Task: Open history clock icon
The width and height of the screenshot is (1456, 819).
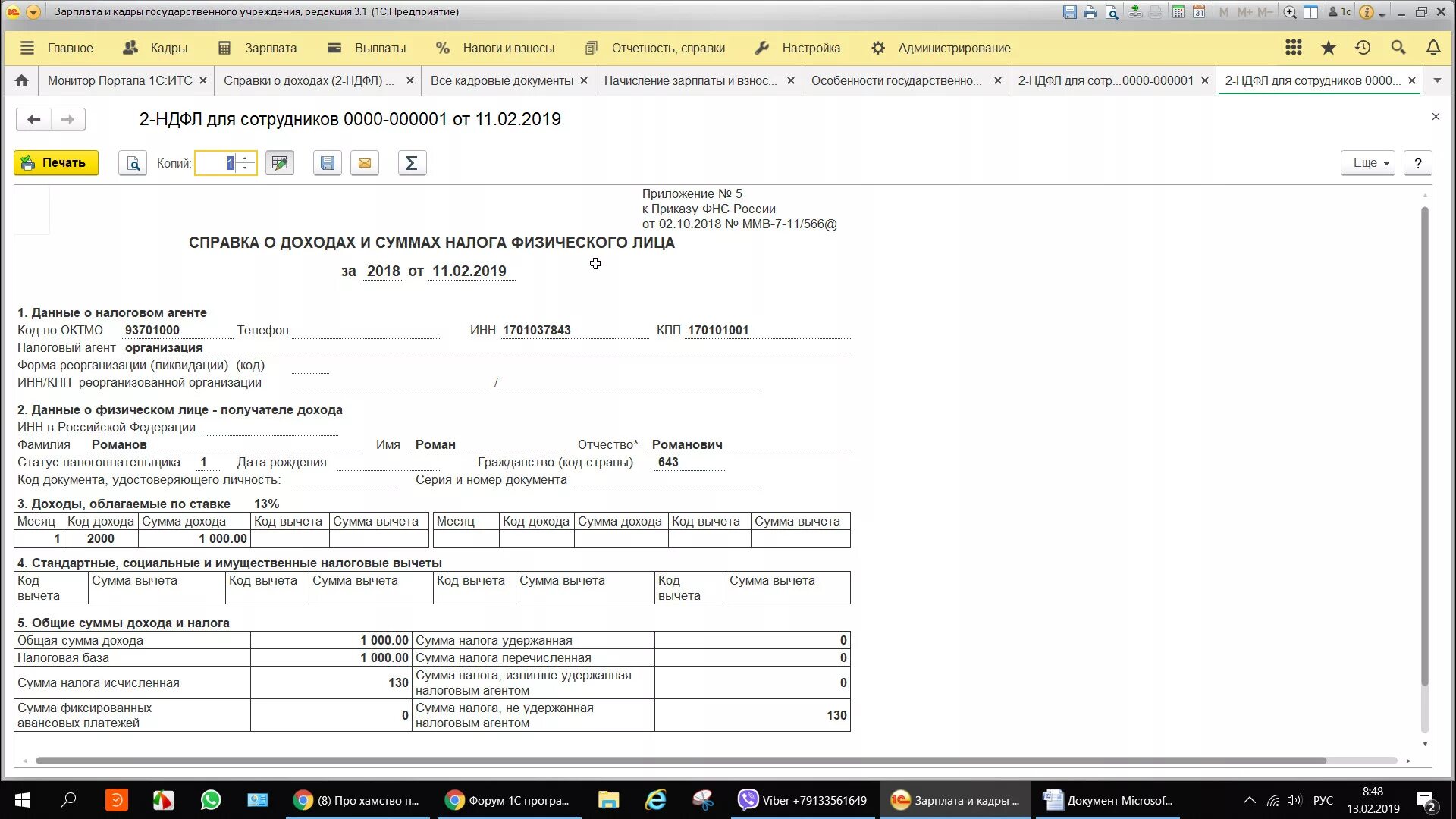Action: 1363,48
